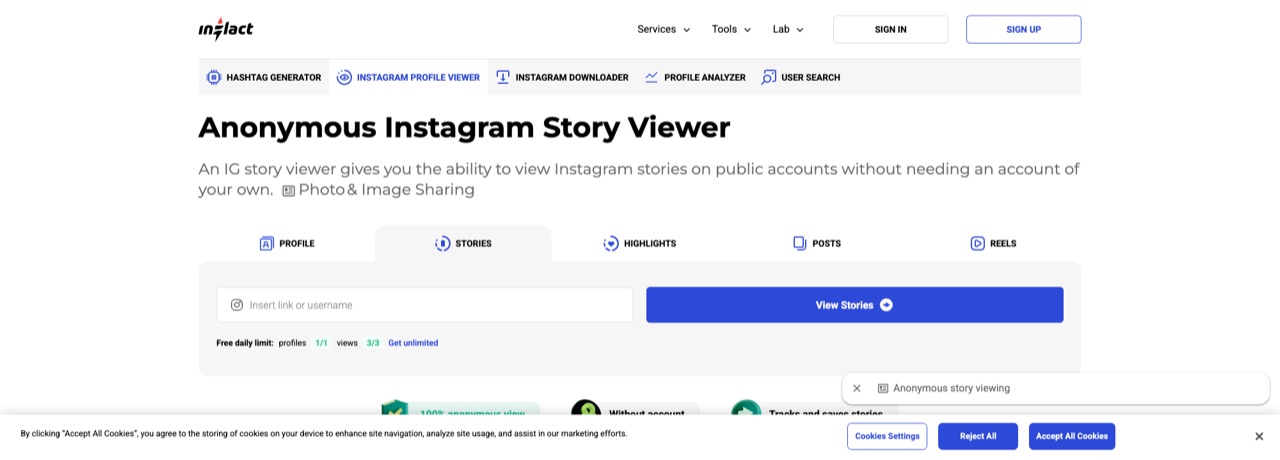Image resolution: width=1280 pixels, height=460 pixels.
Task: Click the Inflact logo
Action: 226,29
